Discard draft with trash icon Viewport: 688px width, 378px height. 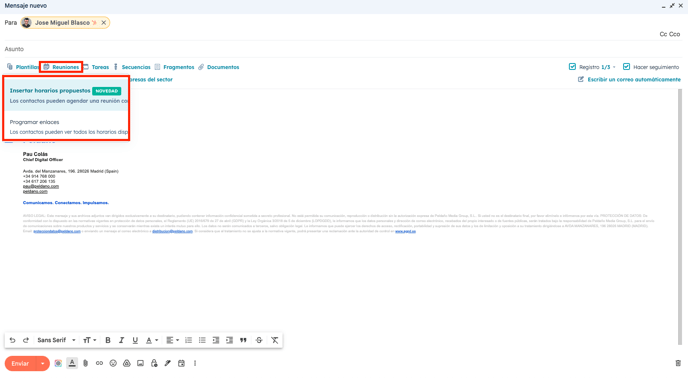[678, 363]
